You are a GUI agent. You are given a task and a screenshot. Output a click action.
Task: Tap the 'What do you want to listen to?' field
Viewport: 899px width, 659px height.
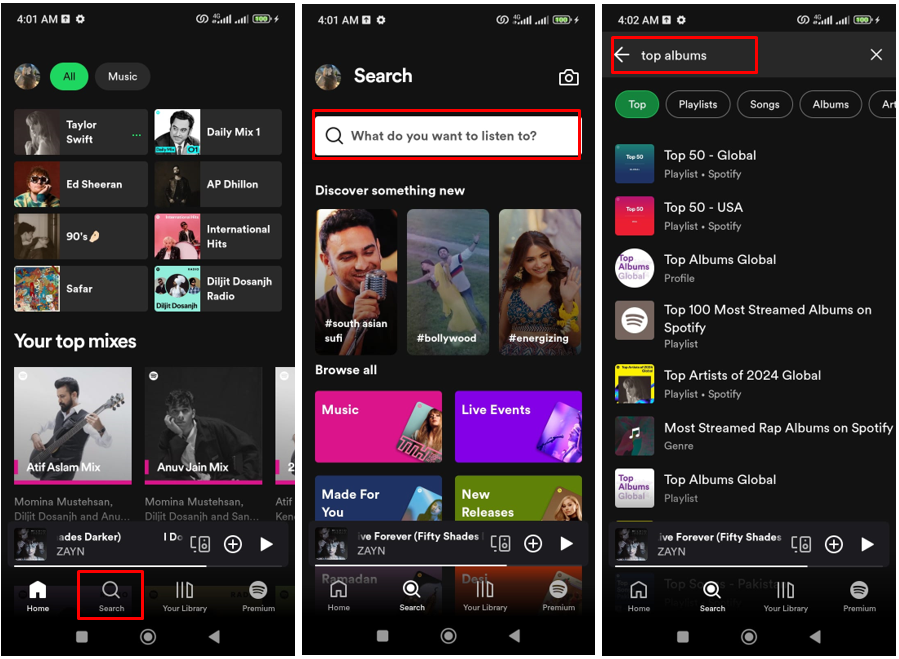(x=446, y=135)
